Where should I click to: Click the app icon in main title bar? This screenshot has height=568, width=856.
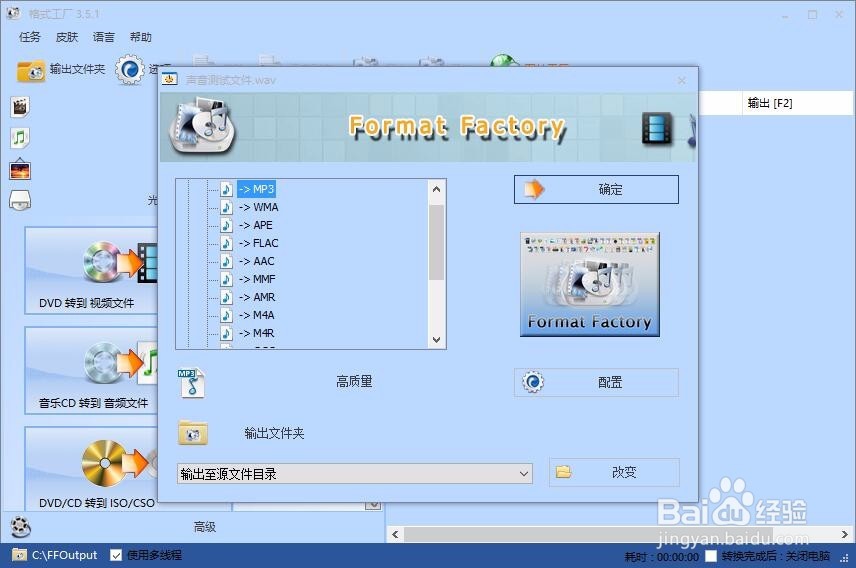(x=13, y=14)
